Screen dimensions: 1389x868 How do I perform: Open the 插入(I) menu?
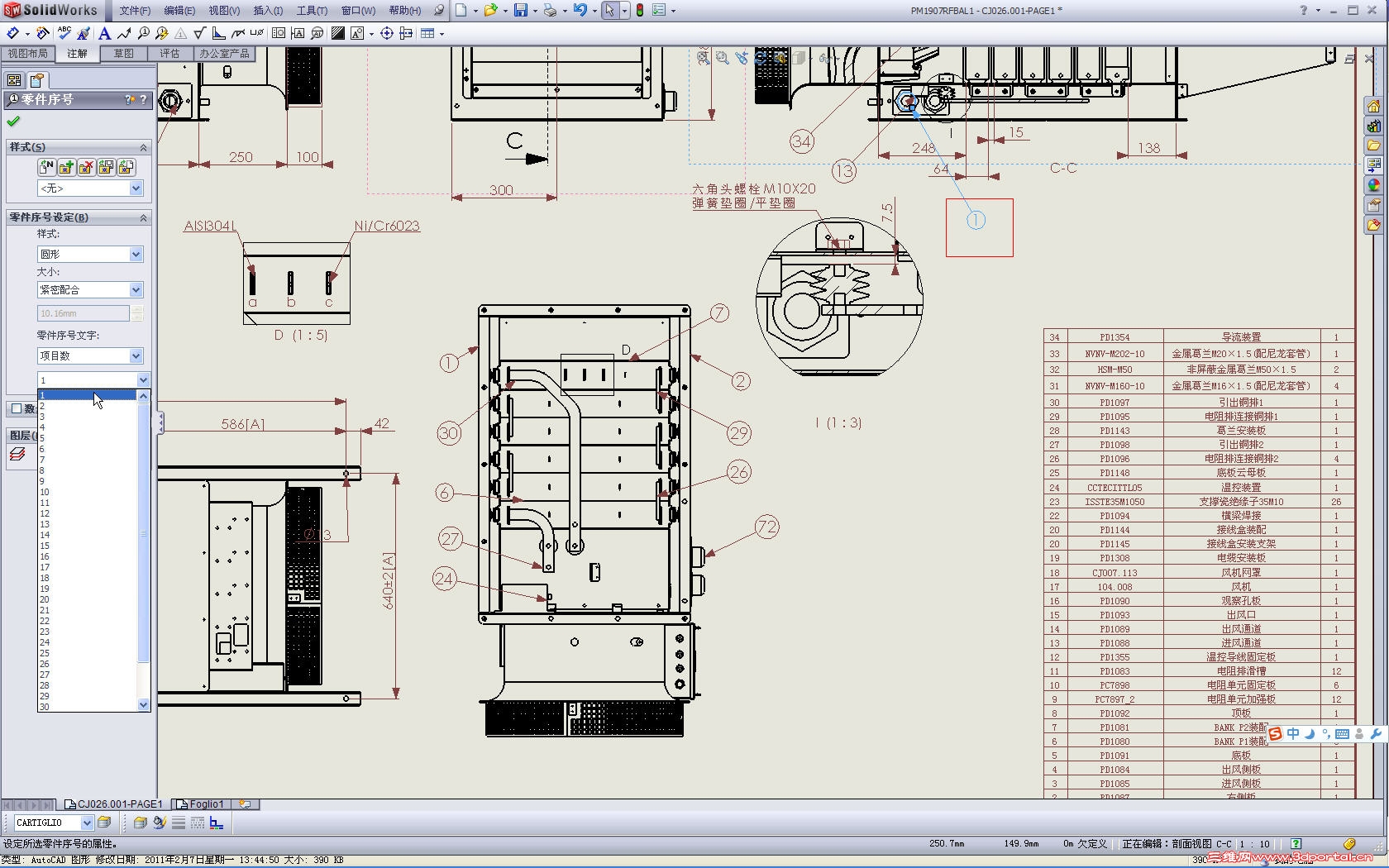[268, 11]
